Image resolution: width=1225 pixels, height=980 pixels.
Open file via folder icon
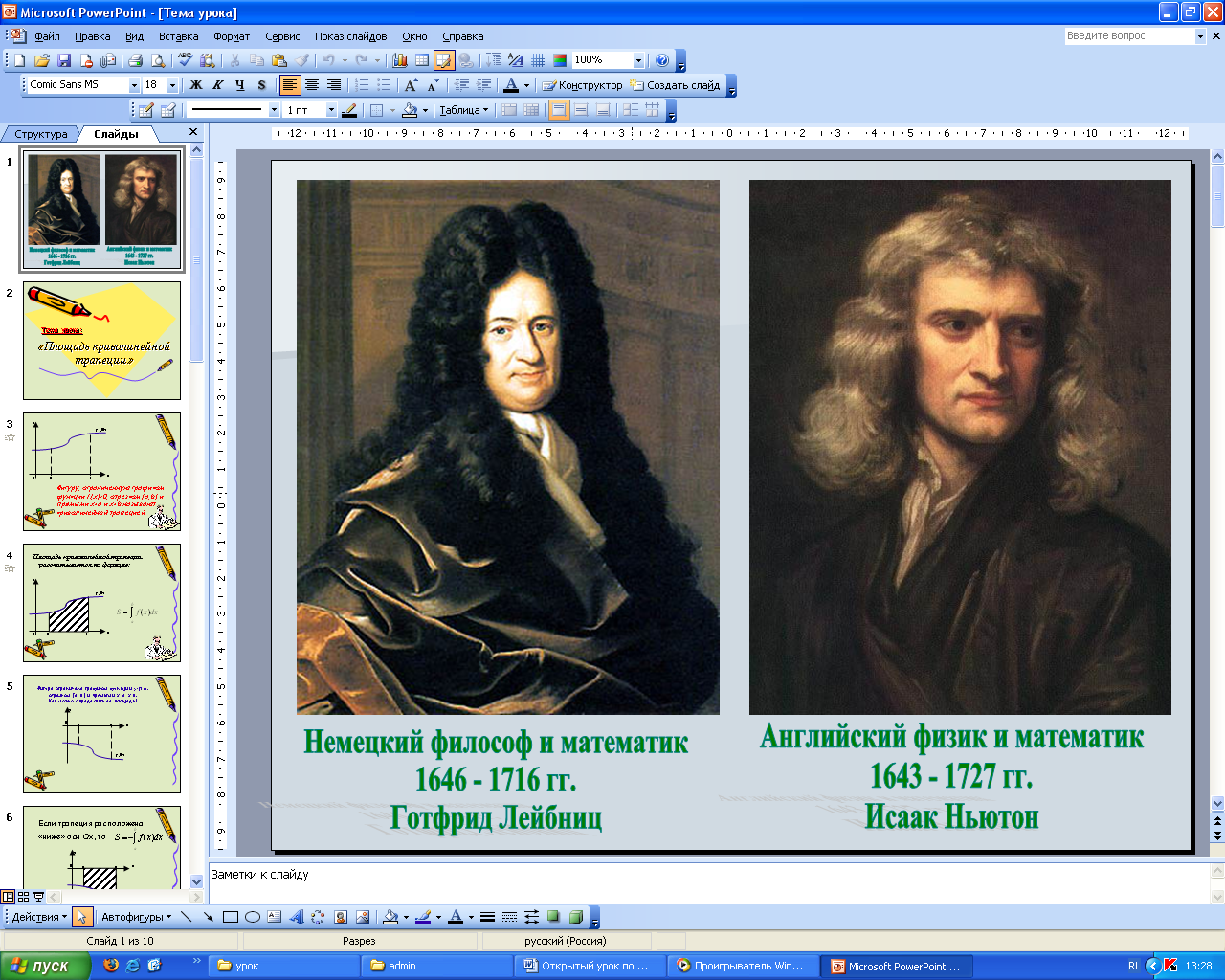point(42,60)
